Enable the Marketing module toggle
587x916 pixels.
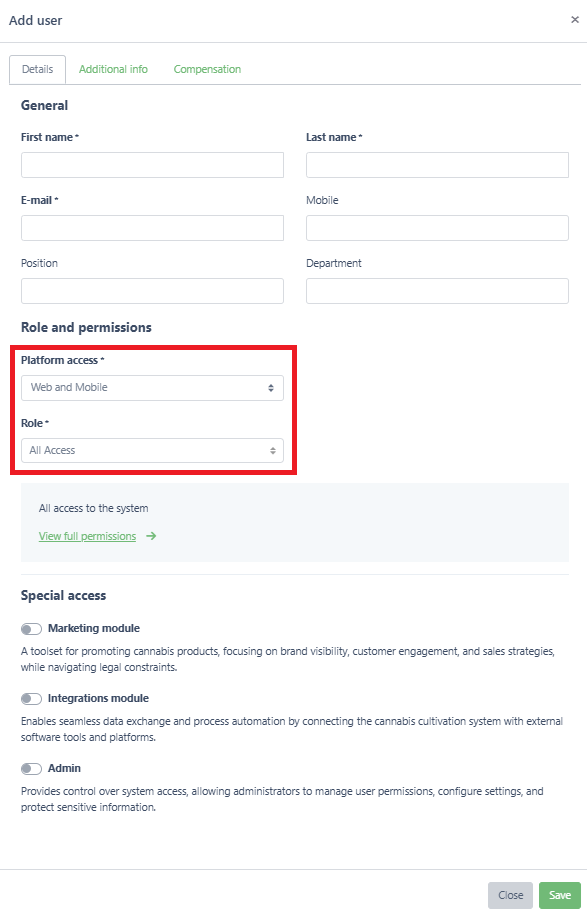coord(32,629)
